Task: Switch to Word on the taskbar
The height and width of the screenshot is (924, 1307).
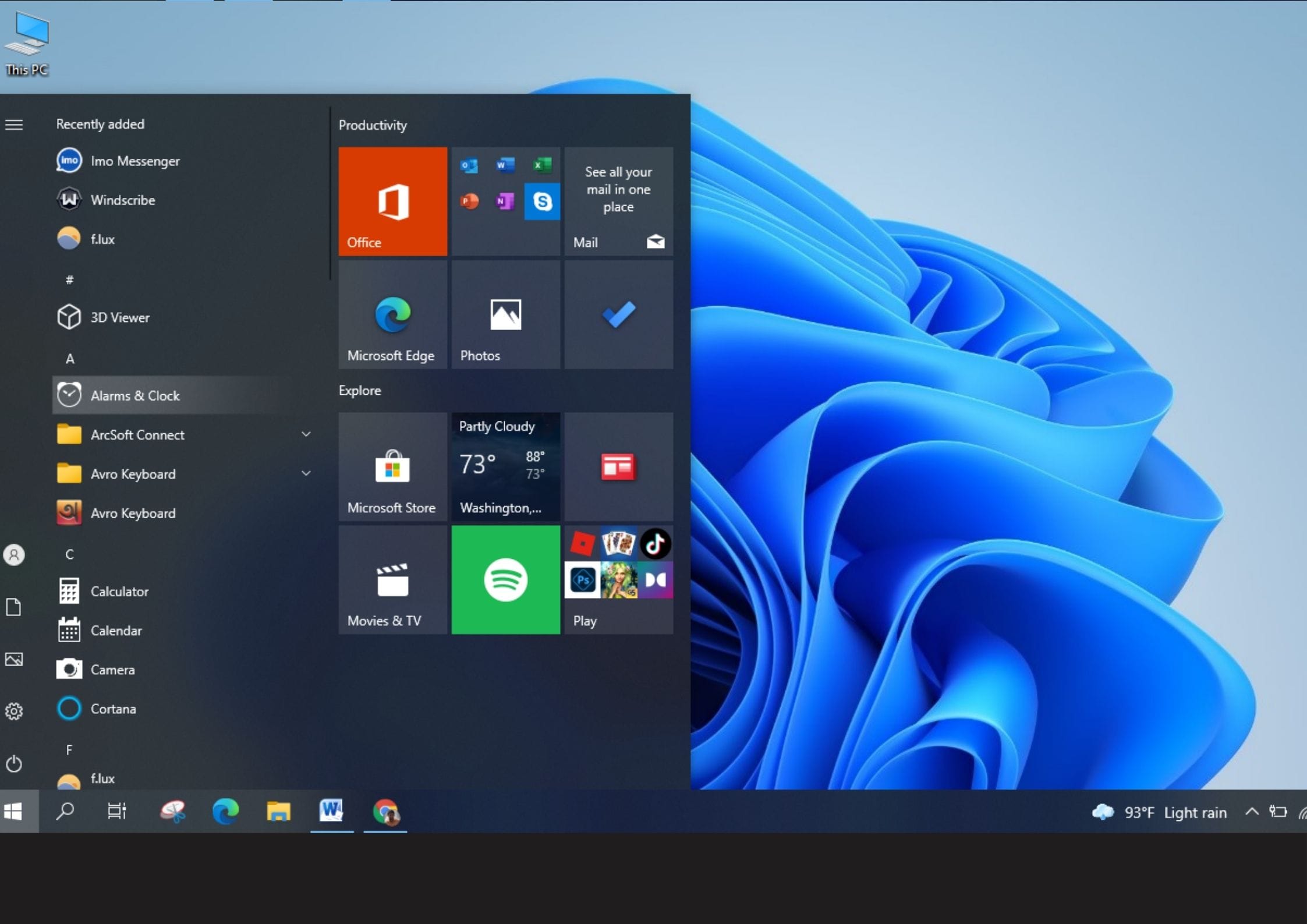Action: (331, 811)
